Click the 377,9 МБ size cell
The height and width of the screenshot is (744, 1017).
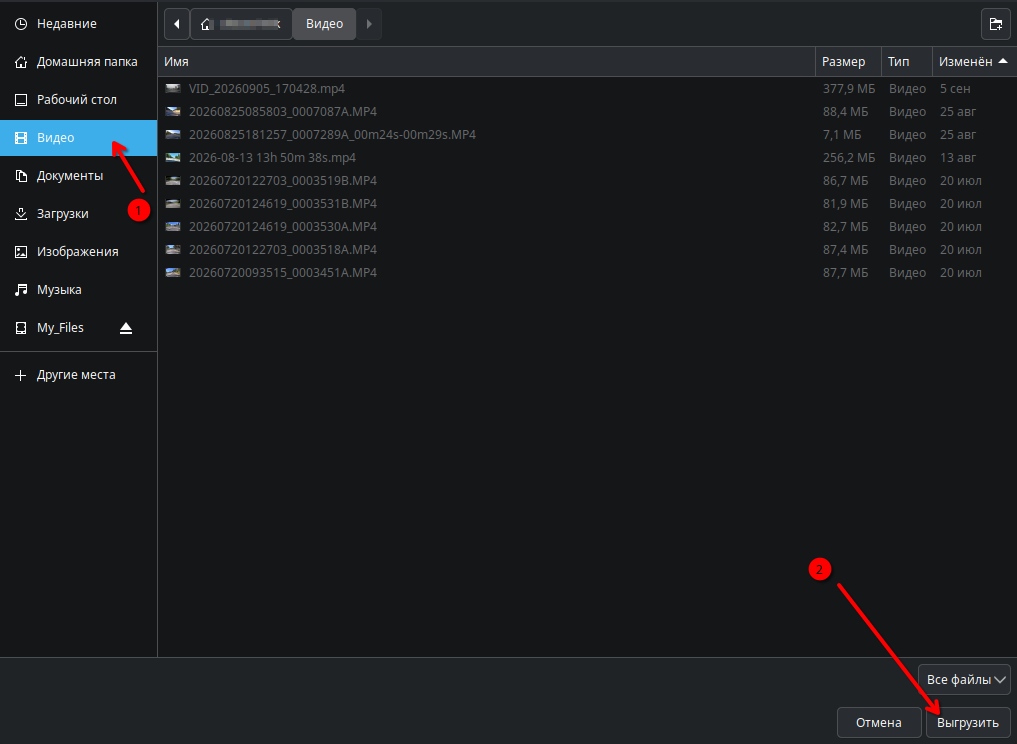pos(849,89)
